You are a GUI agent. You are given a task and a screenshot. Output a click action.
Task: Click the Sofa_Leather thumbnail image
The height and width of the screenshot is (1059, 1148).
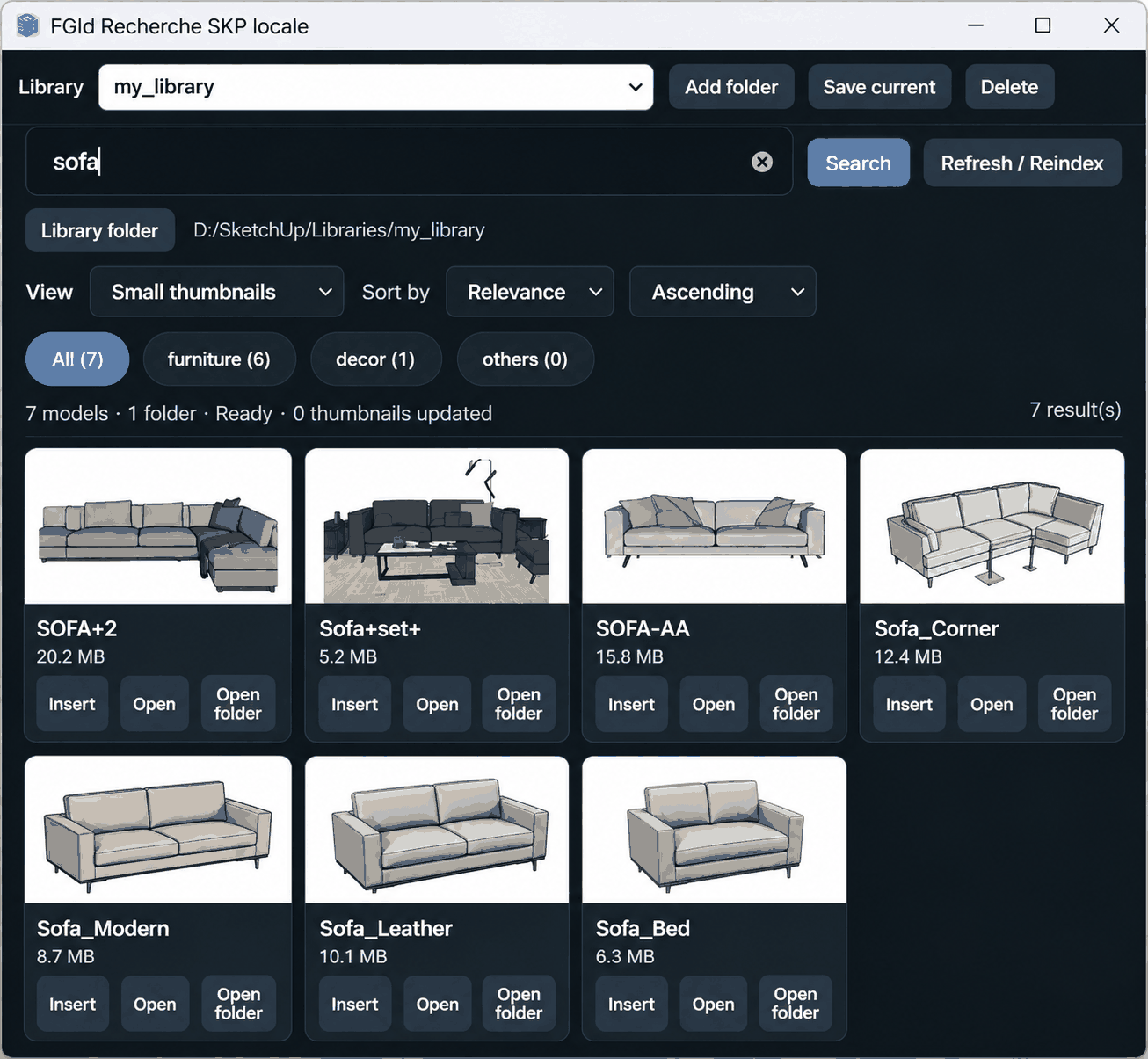point(437,830)
